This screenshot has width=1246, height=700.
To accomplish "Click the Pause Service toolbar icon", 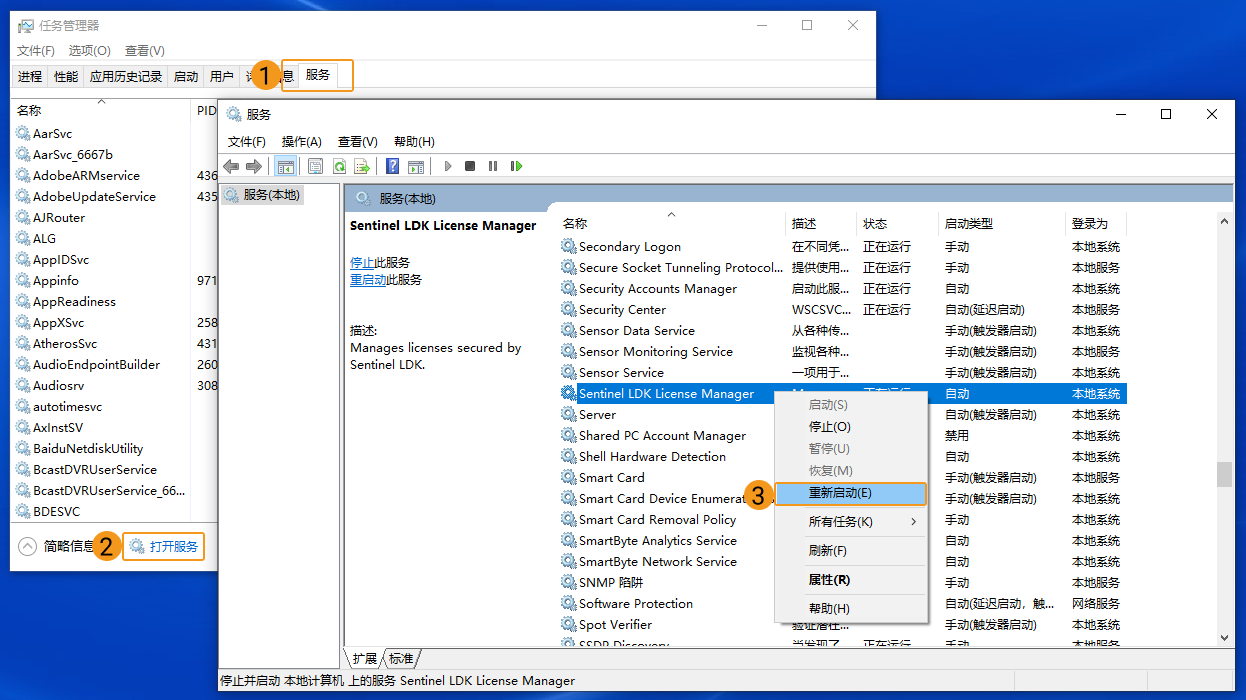I will [x=493, y=166].
